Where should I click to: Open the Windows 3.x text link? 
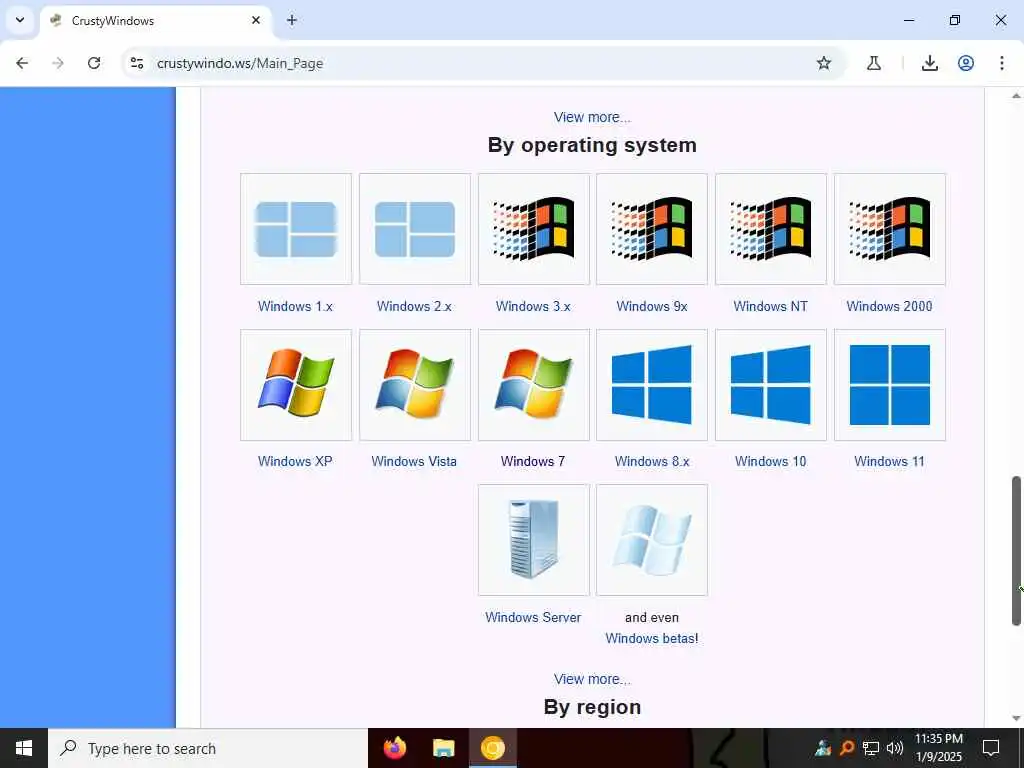[533, 306]
